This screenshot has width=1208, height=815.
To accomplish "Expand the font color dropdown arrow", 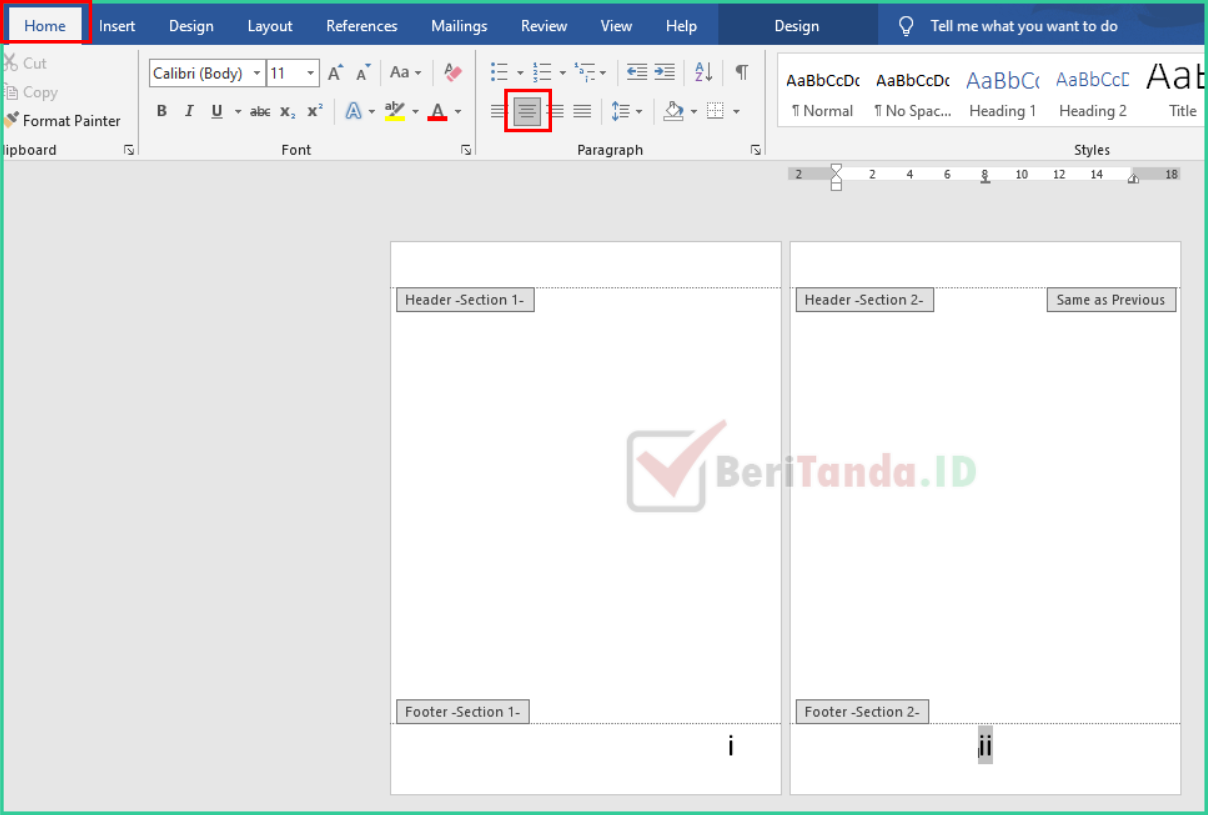I will click(458, 112).
